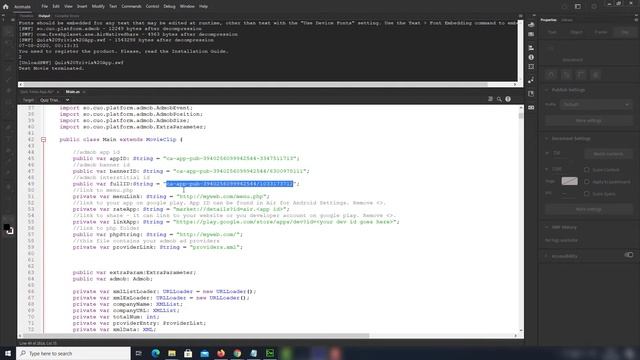The image size is (640, 360).
Task: Open Mail from the taskbar
Action: pos(204,353)
